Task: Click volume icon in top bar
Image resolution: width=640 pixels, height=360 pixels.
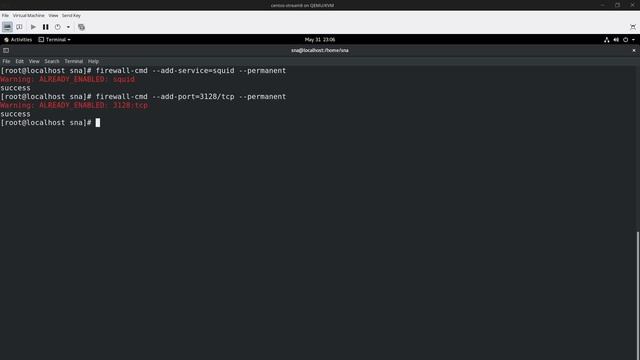Action: point(616,40)
